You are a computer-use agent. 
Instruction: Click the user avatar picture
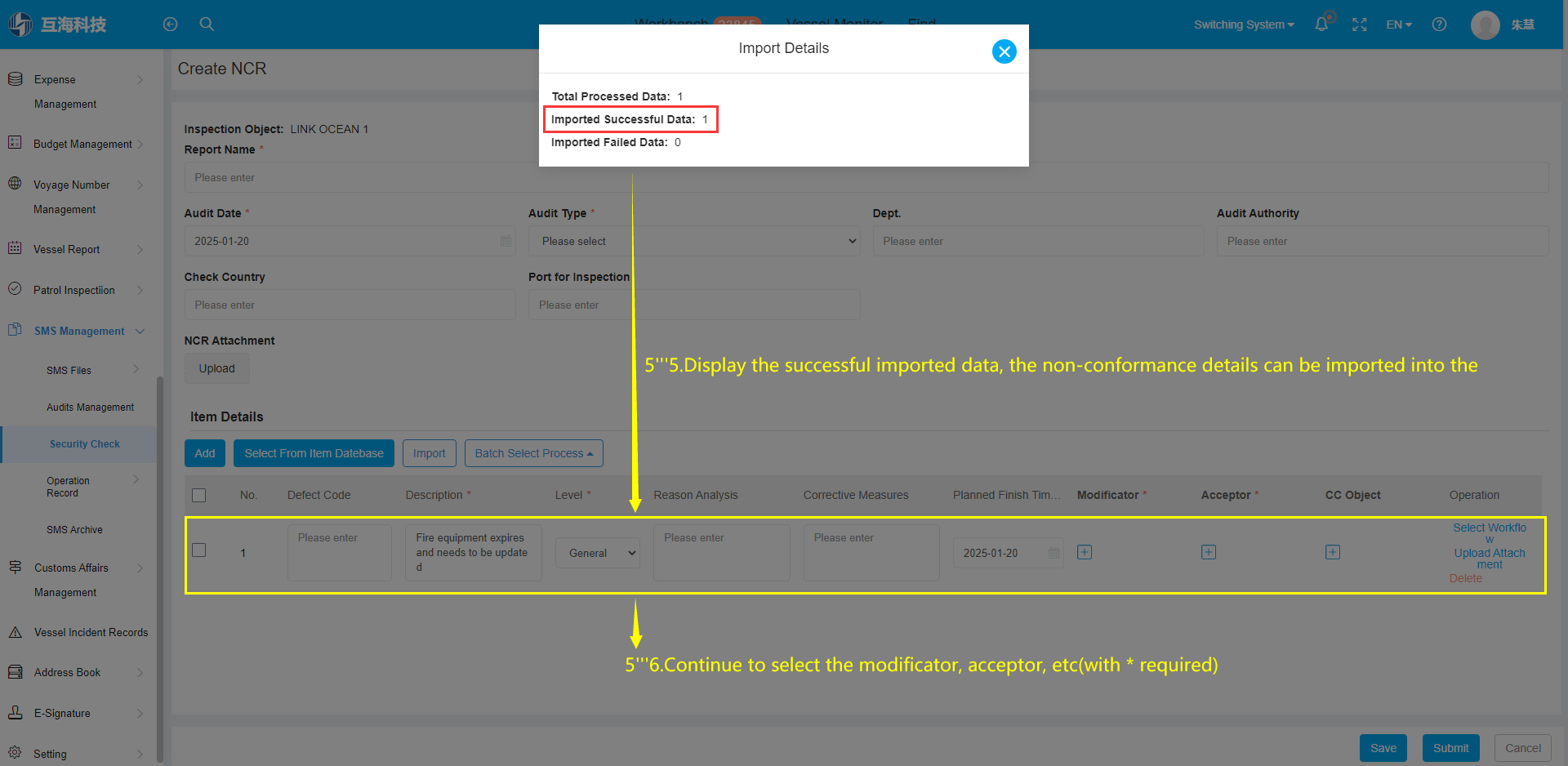click(1485, 24)
